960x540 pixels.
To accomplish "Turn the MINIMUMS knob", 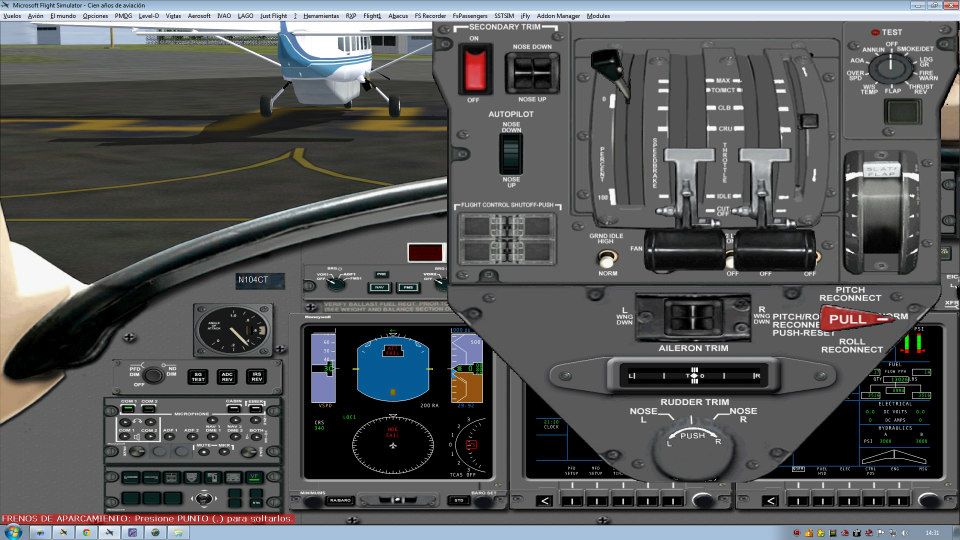I will click(313, 501).
